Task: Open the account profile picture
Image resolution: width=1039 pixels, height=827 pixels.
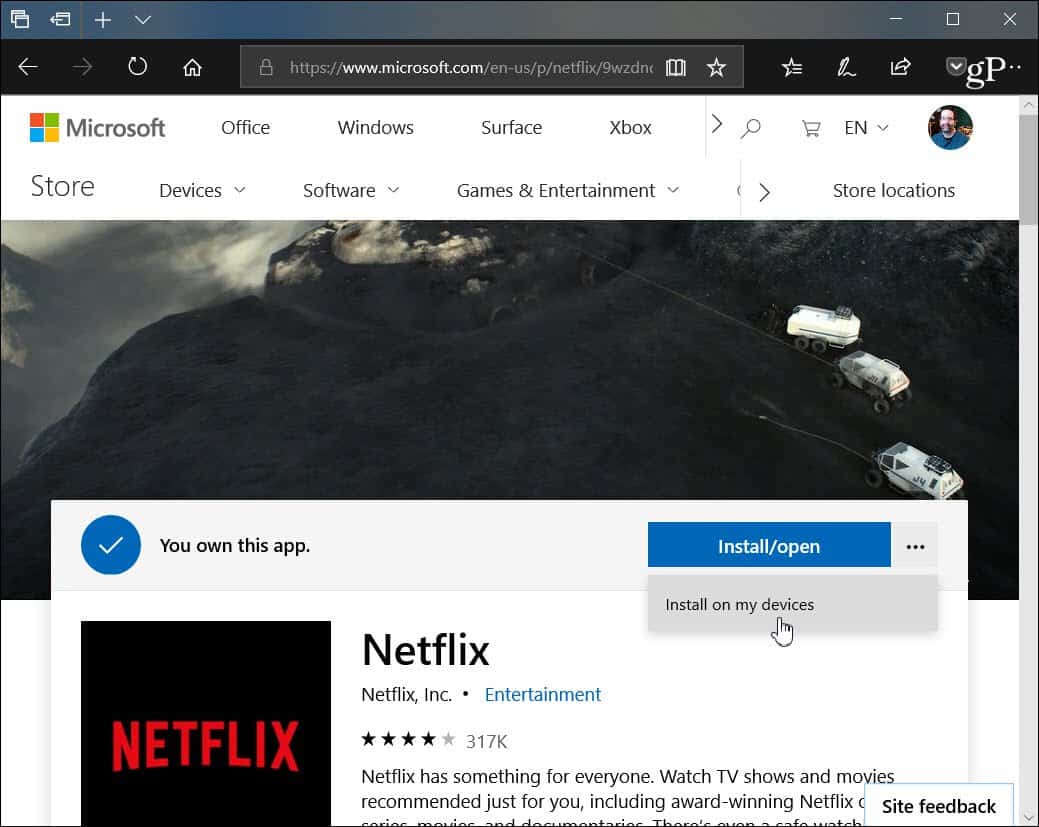Action: (x=950, y=127)
